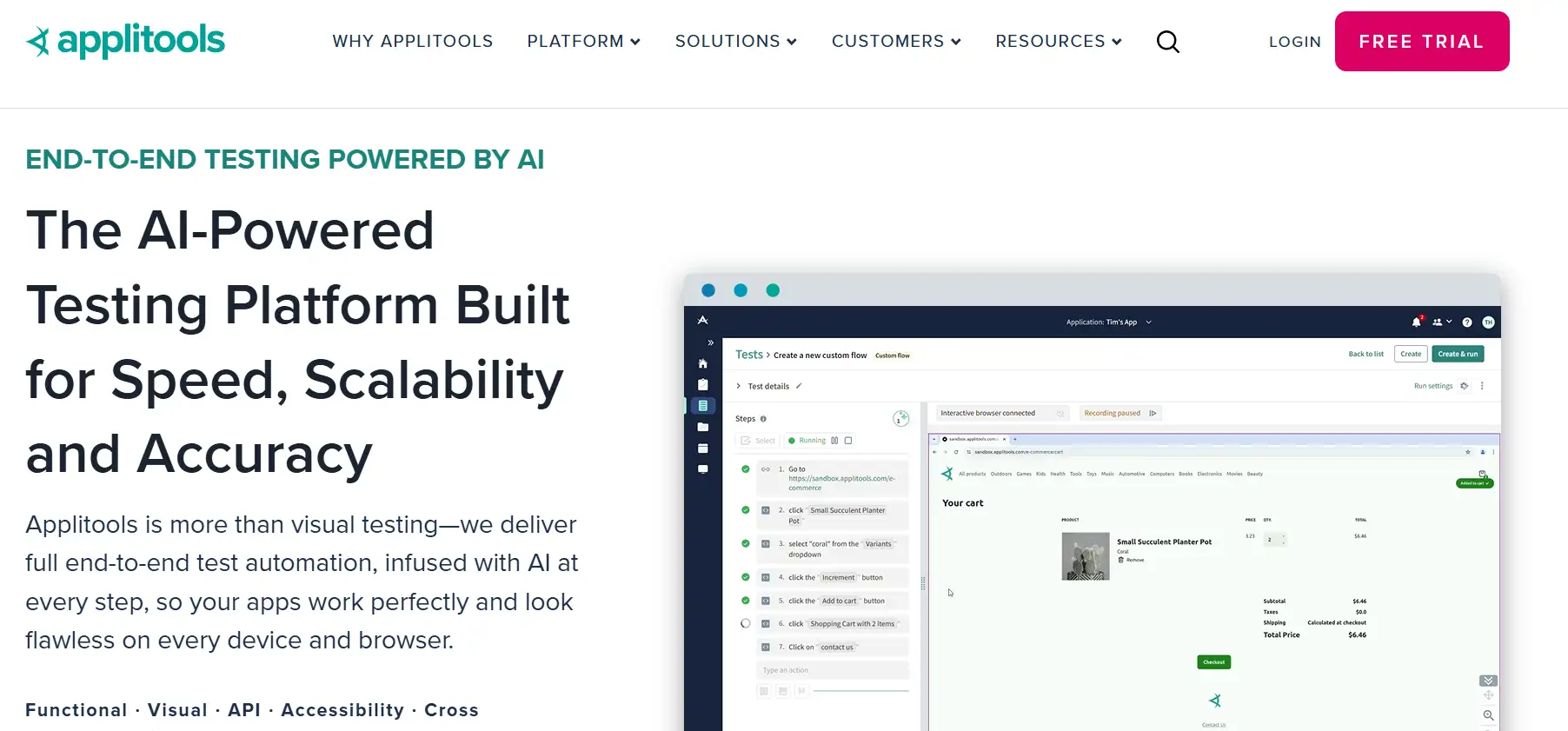Click the double-chevron down icon beside the preview
Viewport: 1568px width, 731px height.
[1489, 681]
